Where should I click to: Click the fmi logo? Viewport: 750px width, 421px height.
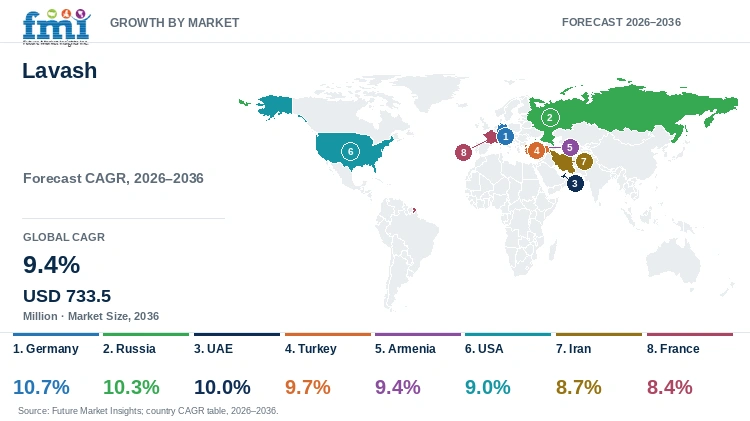pos(56,27)
